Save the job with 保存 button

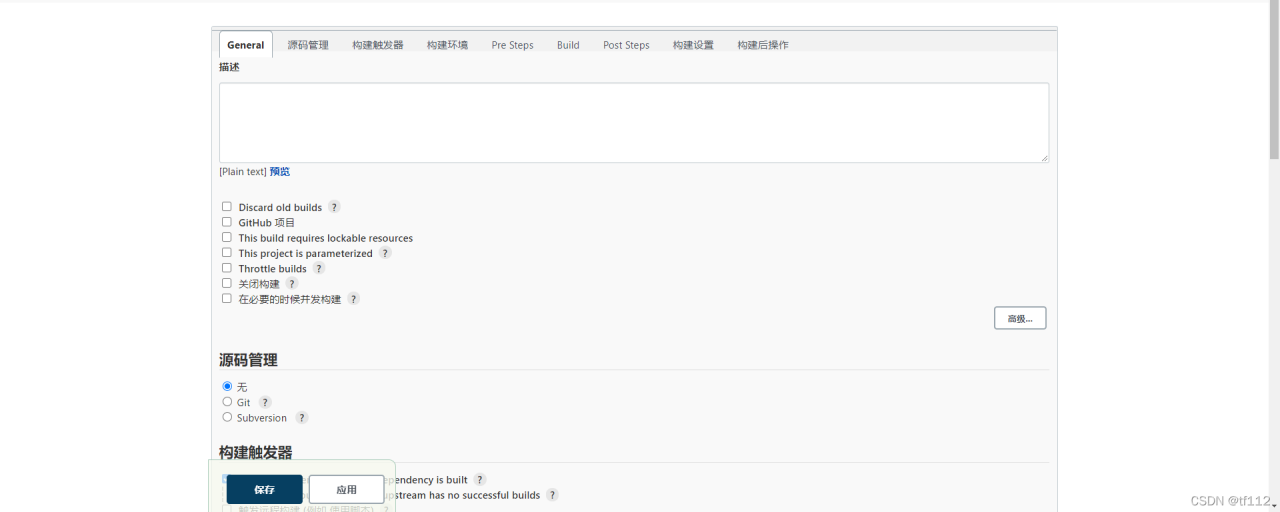[x=264, y=489]
